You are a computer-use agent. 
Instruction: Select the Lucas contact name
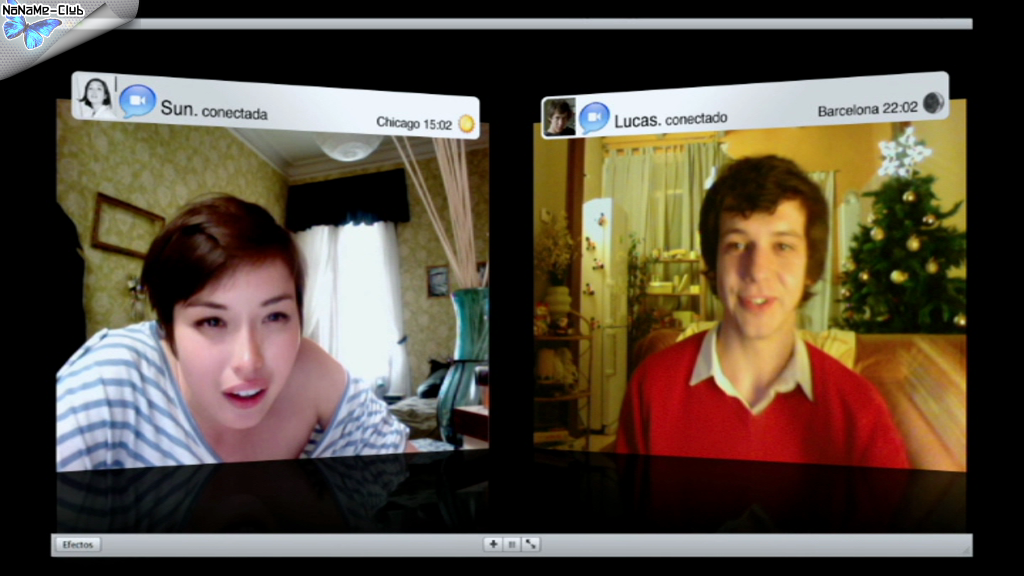(636, 120)
